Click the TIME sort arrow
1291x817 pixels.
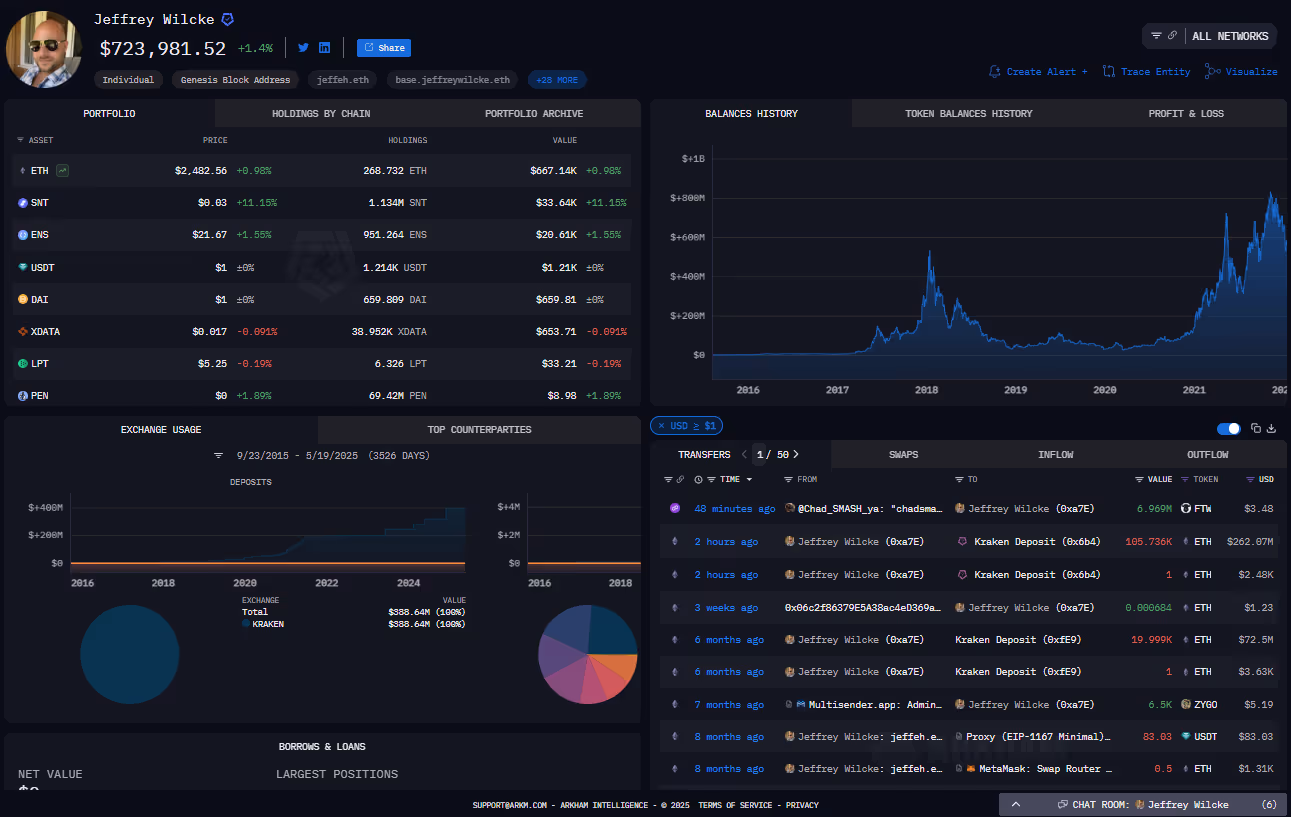click(749, 480)
